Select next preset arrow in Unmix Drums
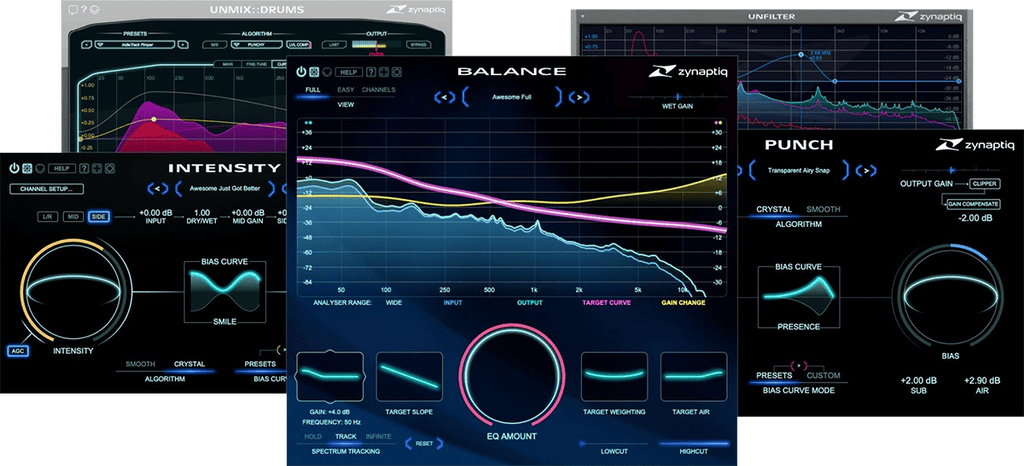 pos(183,44)
